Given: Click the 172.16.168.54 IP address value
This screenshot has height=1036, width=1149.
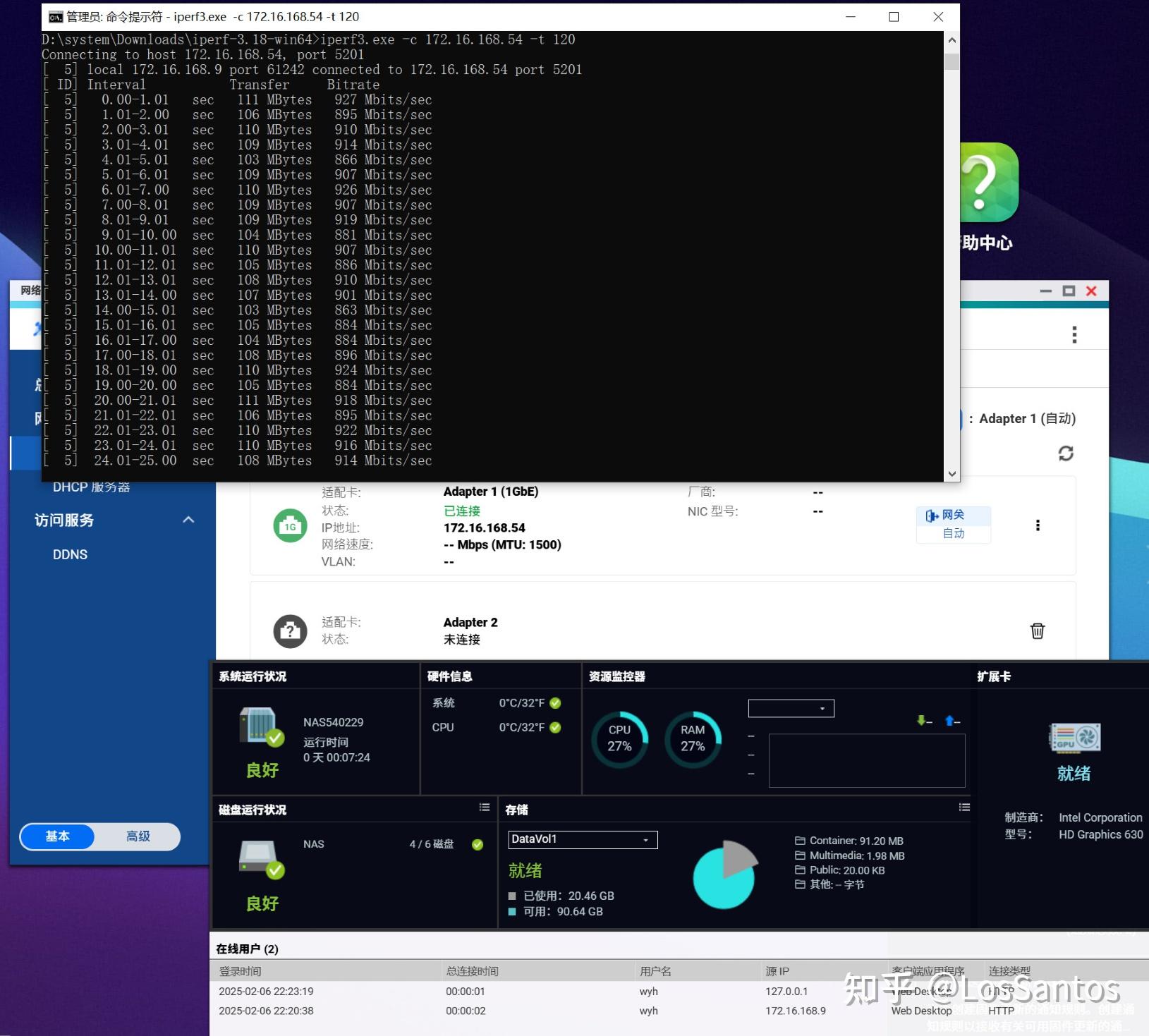Looking at the screenshot, I should (x=484, y=528).
